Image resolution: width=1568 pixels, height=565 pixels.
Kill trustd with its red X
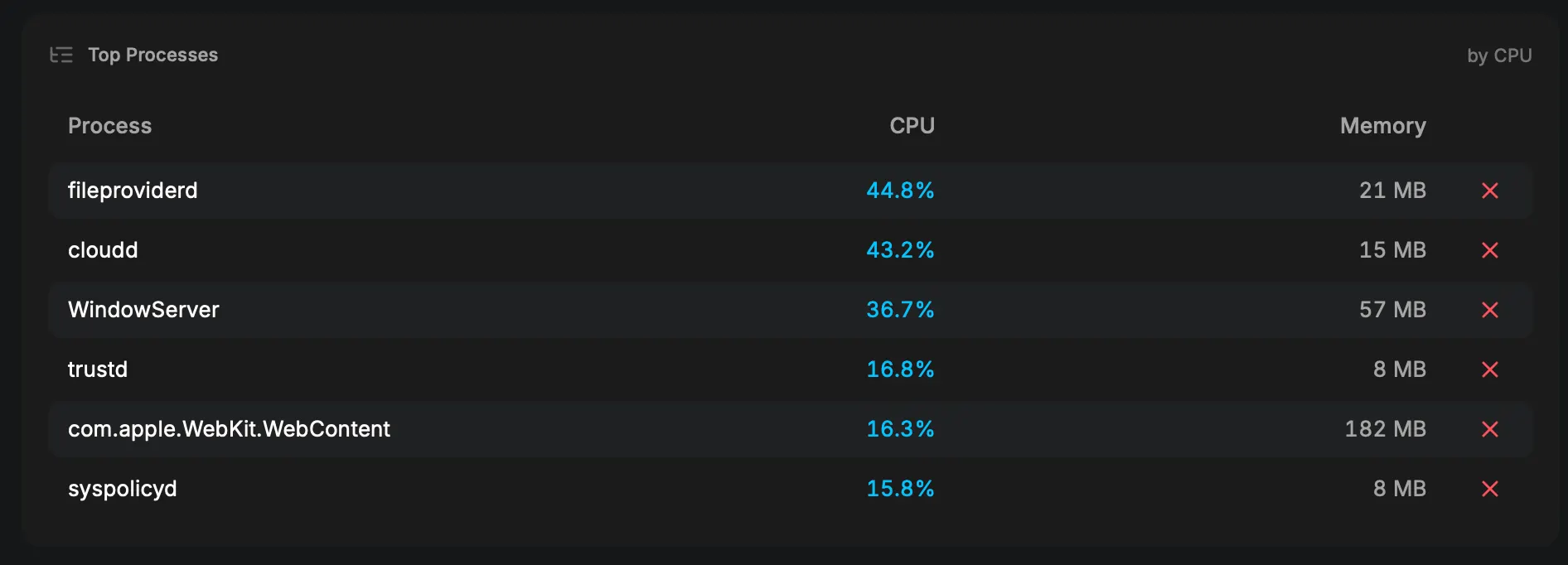pos(1489,369)
